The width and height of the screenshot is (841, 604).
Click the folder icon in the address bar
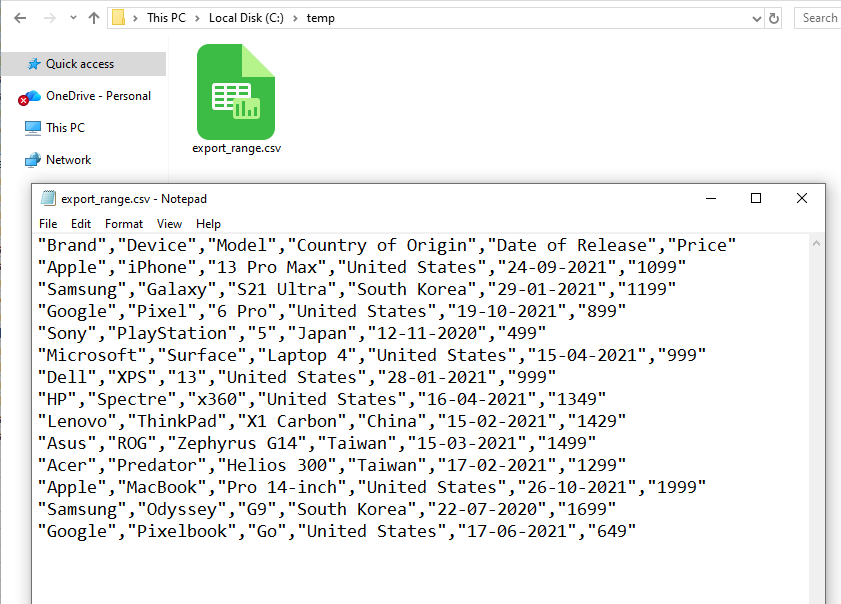119,17
